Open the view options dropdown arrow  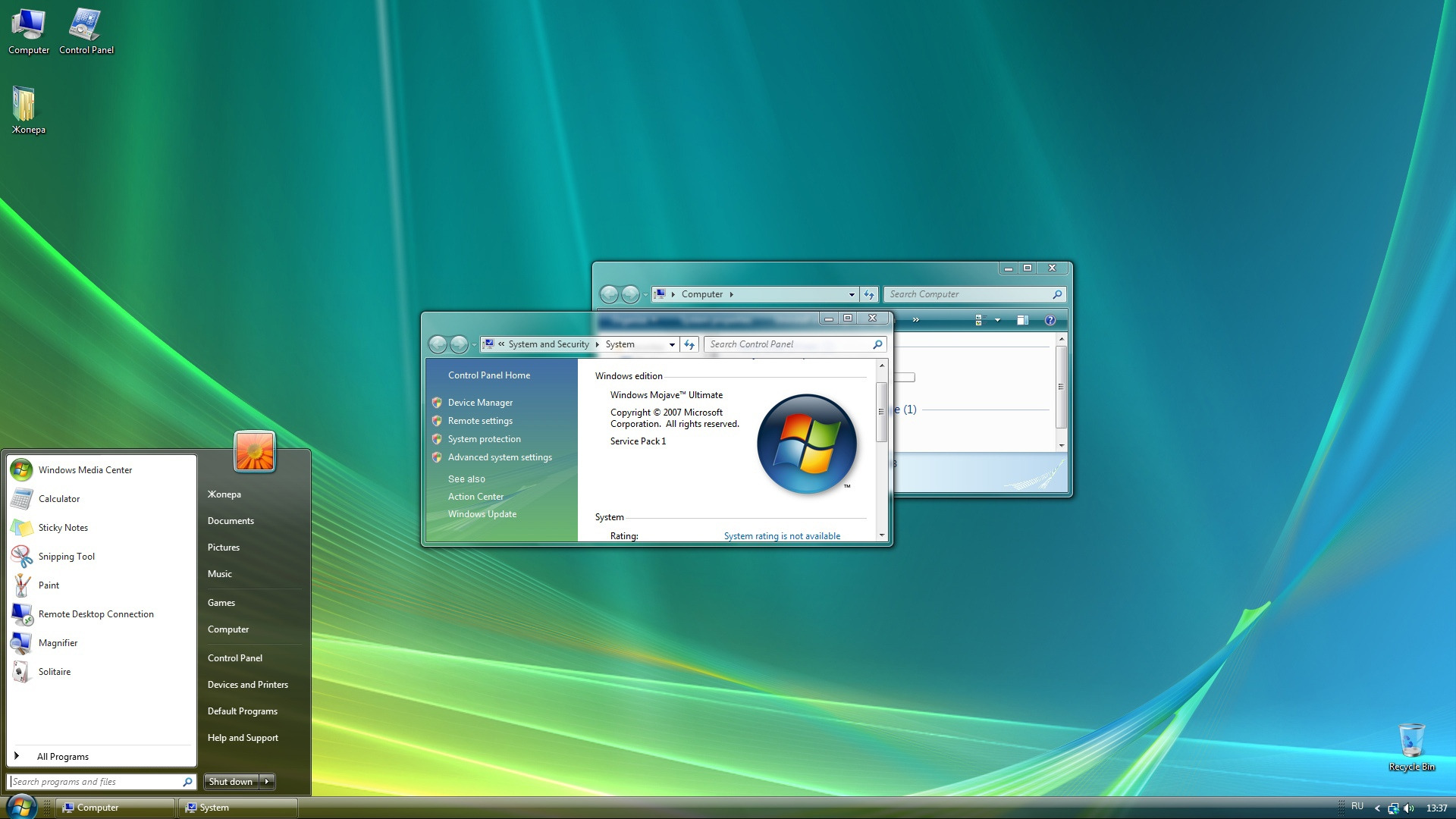click(x=997, y=320)
